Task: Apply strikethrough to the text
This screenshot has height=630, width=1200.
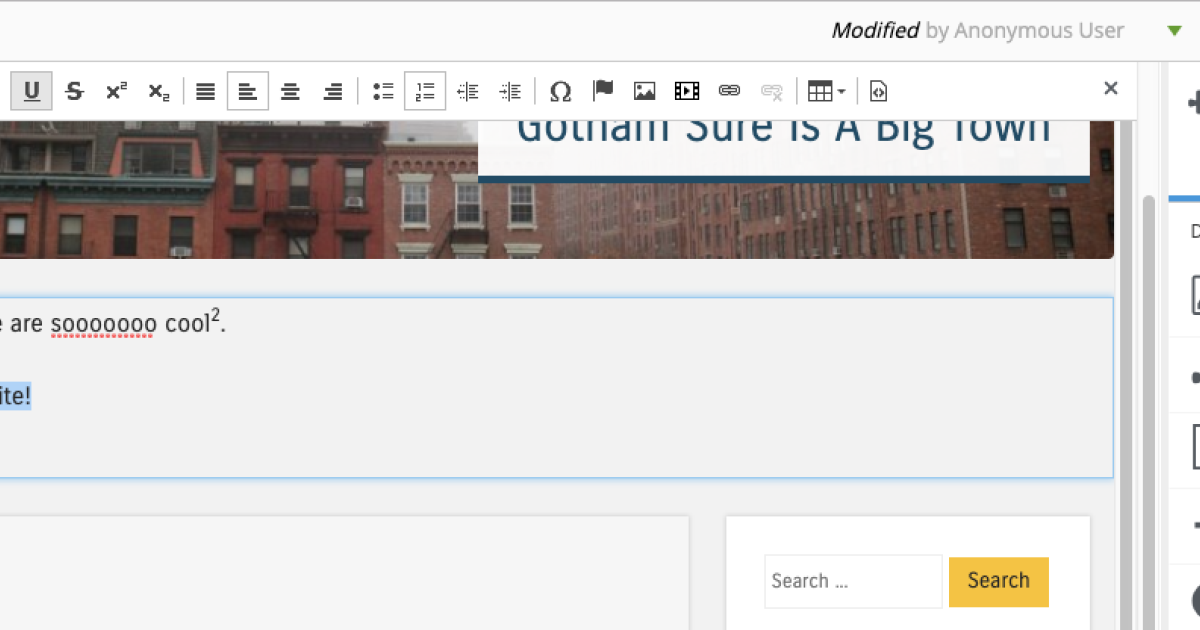Action: (x=74, y=91)
